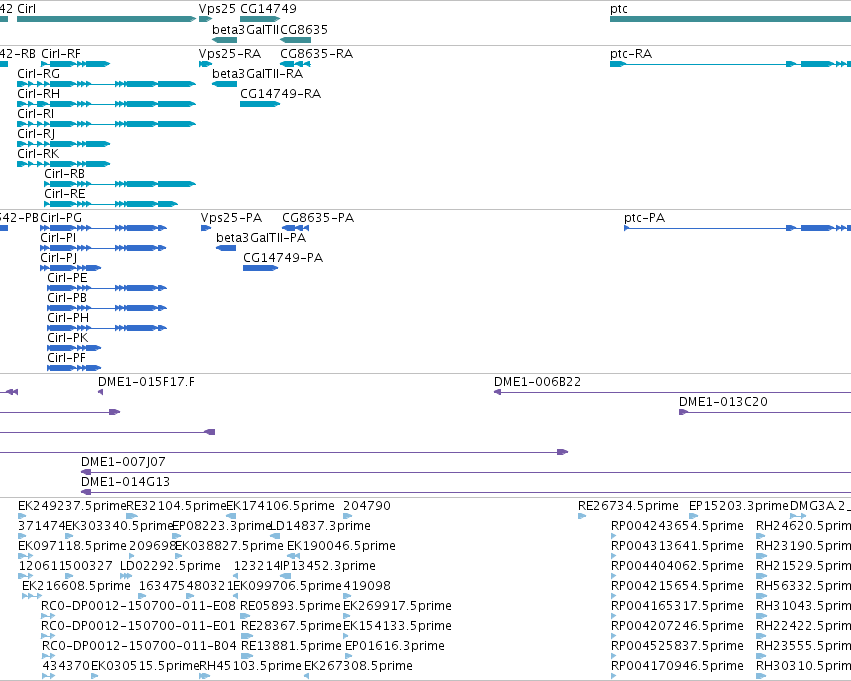Select the Vps25 gene label
The image size is (851, 681).
217,9
